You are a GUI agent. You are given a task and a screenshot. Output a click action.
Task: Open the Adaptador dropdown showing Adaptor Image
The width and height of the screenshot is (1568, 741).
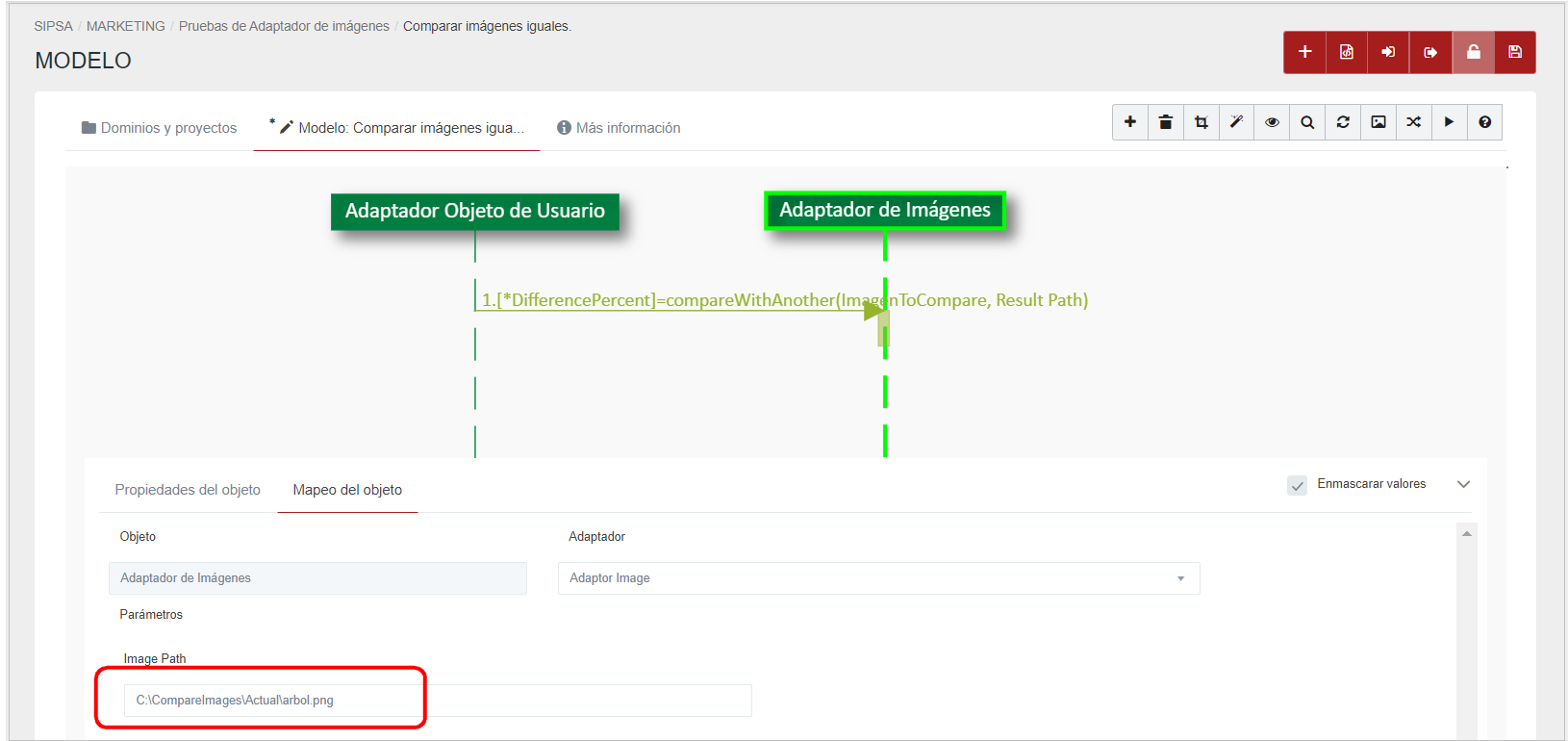pyautogui.click(x=878, y=578)
